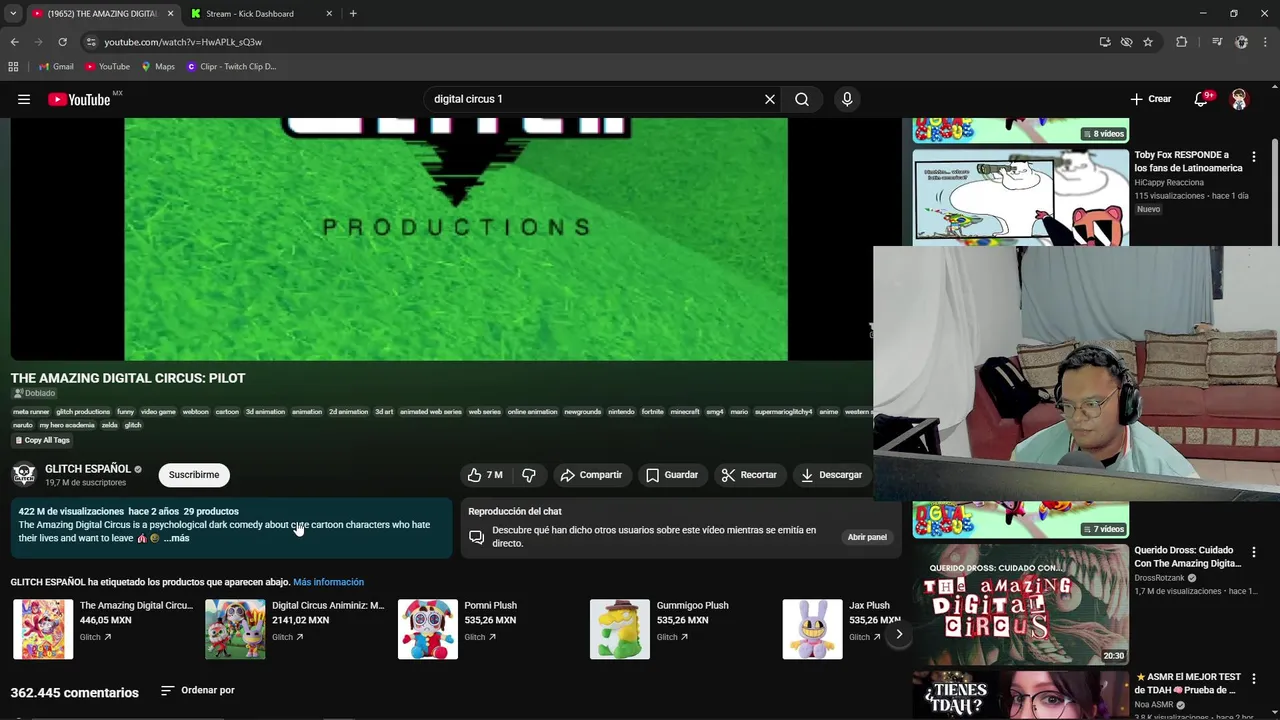Click the 'minecraft' tag
This screenshot has height=720, width=1280.
pos(685,412)
